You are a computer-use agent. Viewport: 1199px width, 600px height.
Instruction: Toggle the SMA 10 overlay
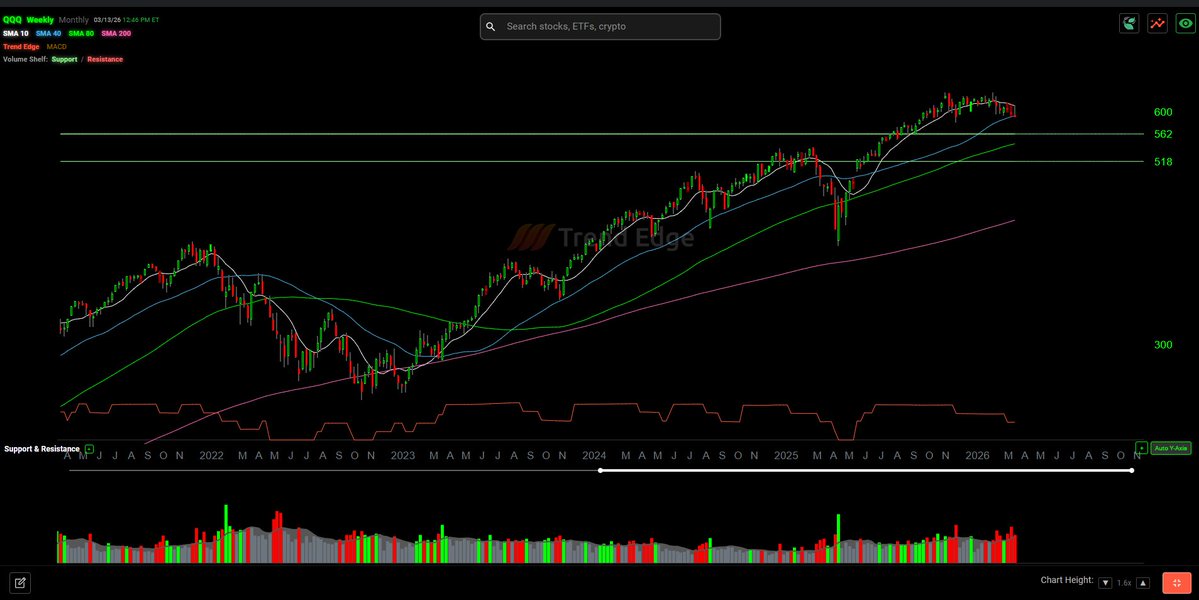(x=15, y=34)
